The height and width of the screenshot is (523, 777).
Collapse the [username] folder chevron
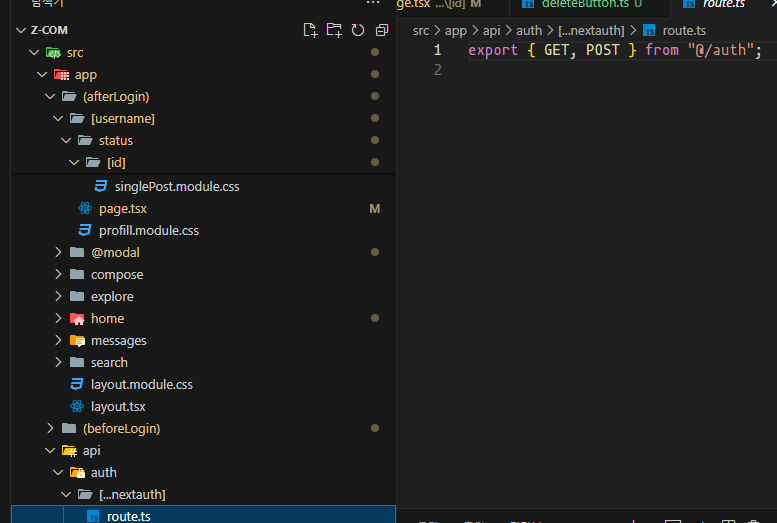click(x=58, y=118)
